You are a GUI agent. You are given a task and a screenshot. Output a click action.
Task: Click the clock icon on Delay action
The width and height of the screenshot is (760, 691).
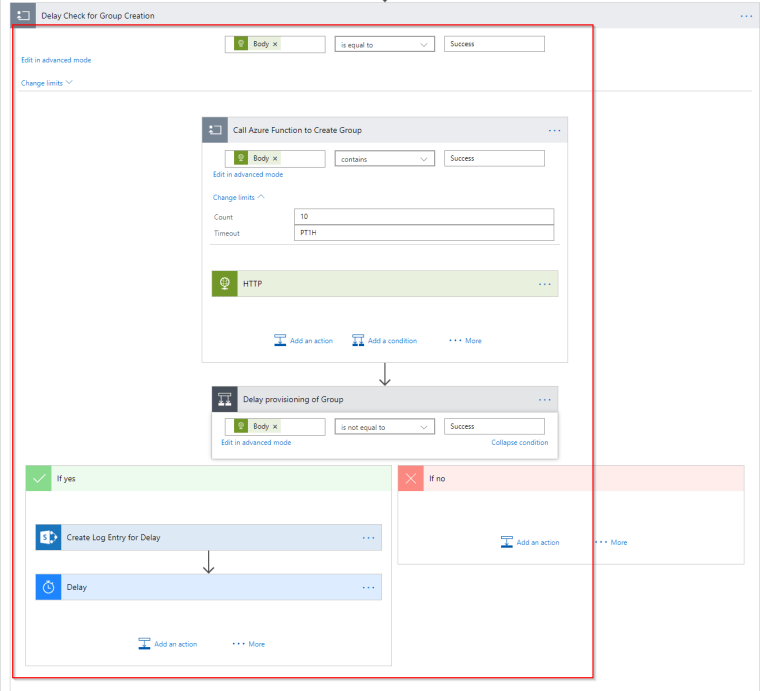coord(48,587)
